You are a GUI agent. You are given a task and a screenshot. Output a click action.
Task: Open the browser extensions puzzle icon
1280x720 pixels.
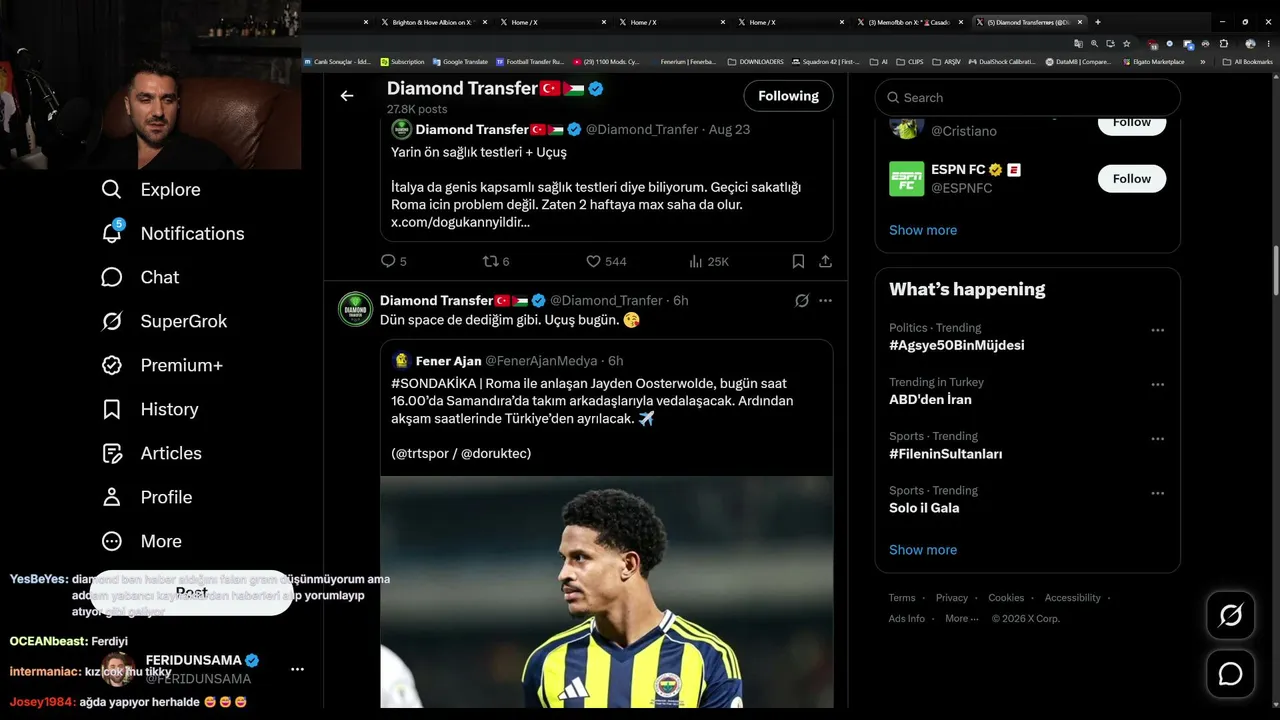pos(1223,44)
